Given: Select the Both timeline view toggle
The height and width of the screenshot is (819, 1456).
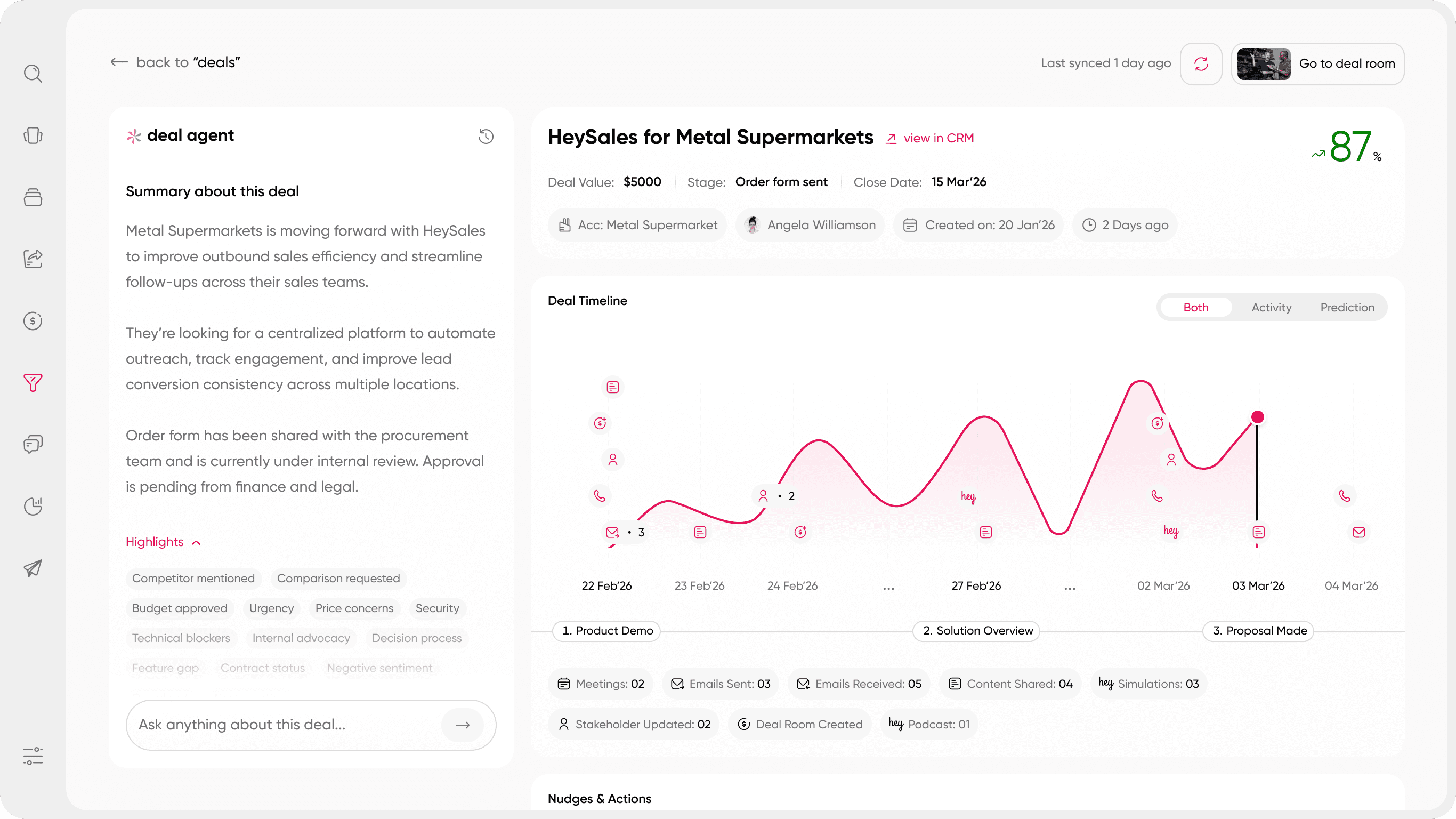Looking at the screenshot, I should coord(1196,307).
